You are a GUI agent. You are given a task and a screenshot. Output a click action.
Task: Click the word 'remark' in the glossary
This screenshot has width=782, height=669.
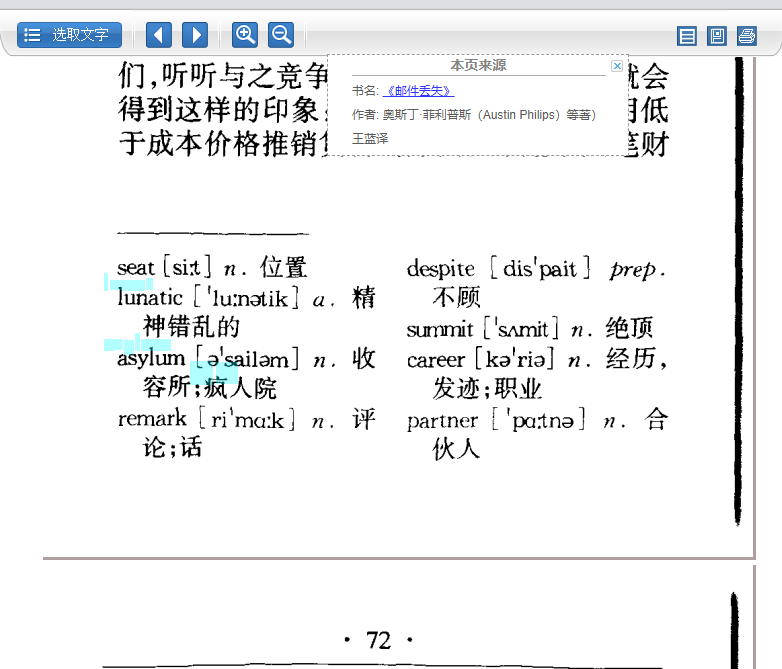click(152, 419)
